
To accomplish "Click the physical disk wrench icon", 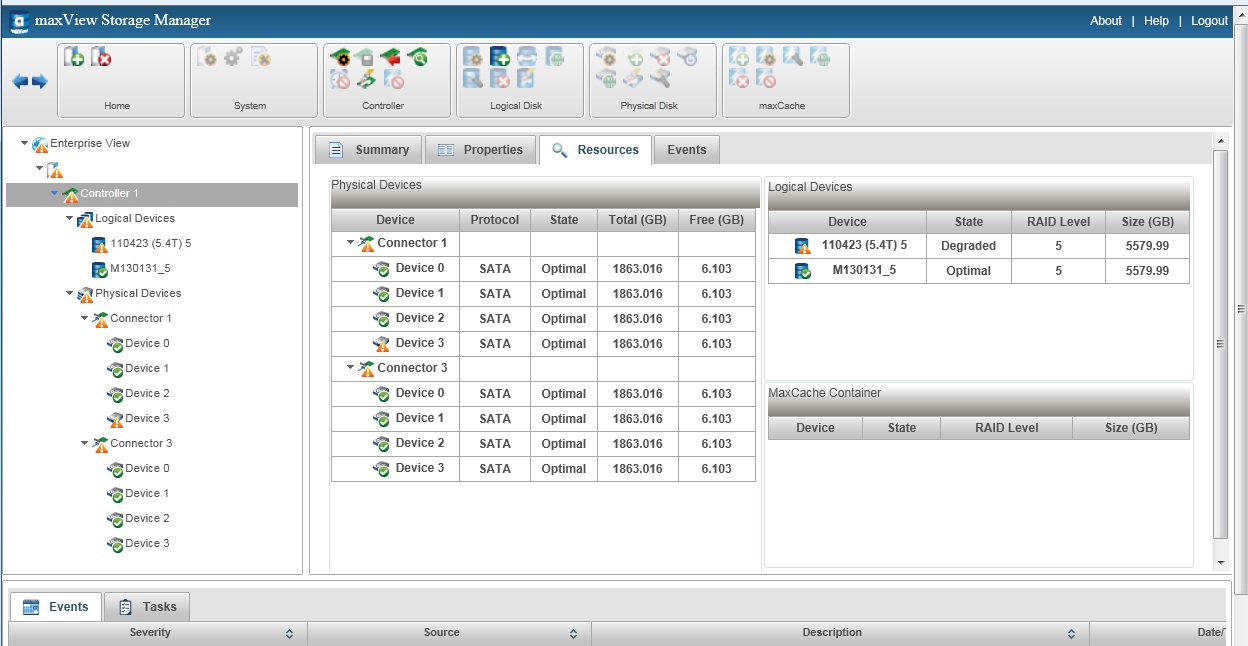I will click(x=659, y=79).
